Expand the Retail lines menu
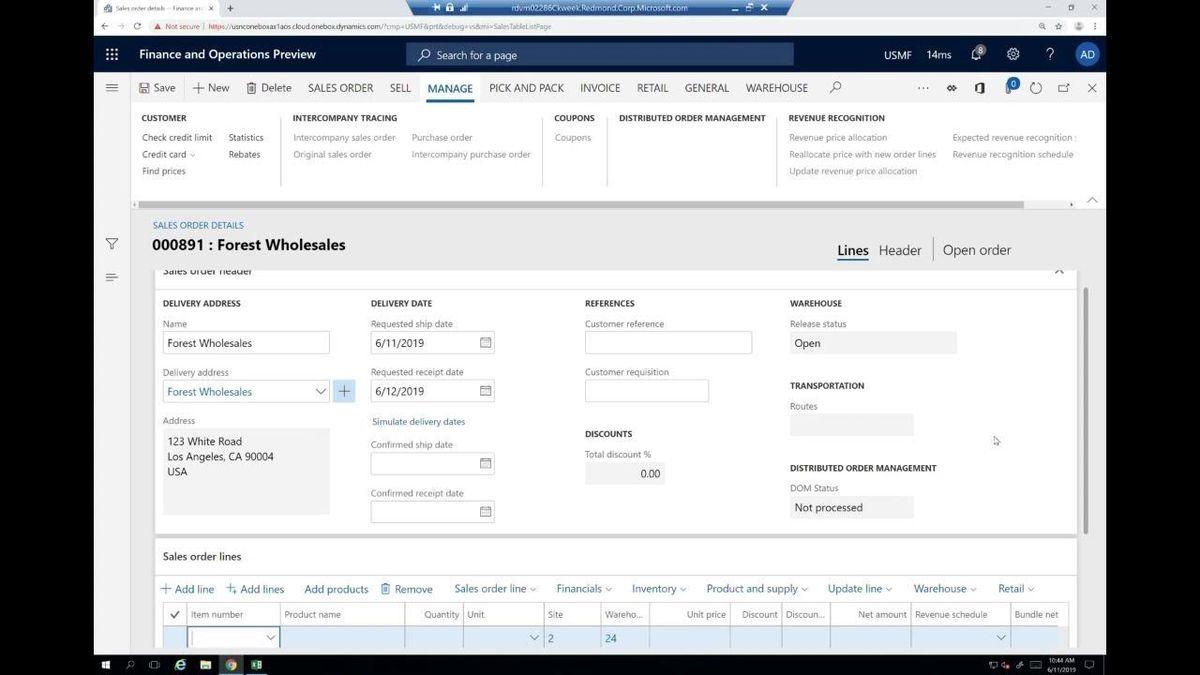Viewport: 1200px width, 675px height. pyautogui.click(x=1016, y=589)
